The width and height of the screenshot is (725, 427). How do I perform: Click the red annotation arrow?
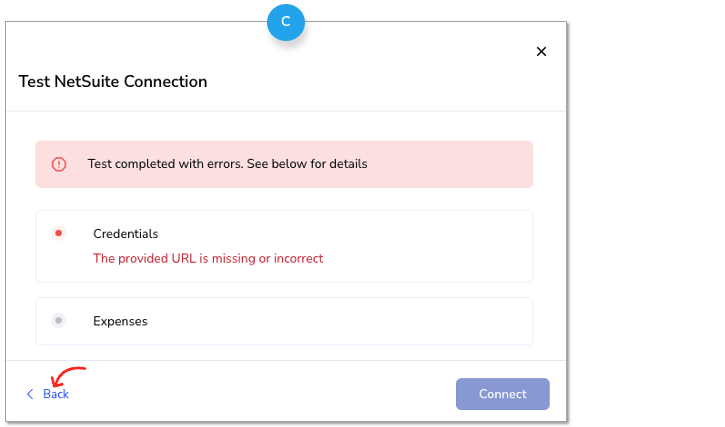pos(68,376)
